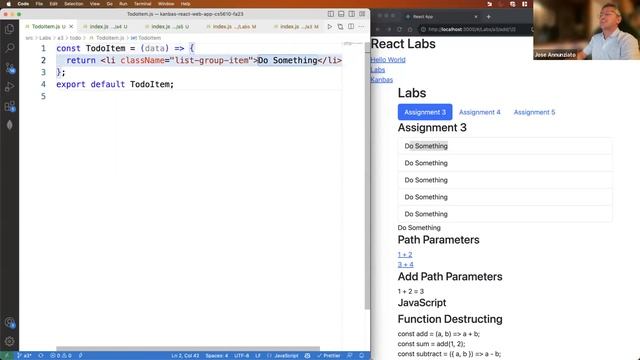
Task: Click the horizontal scrollbar of the editor
Action: tap(188, 349)
